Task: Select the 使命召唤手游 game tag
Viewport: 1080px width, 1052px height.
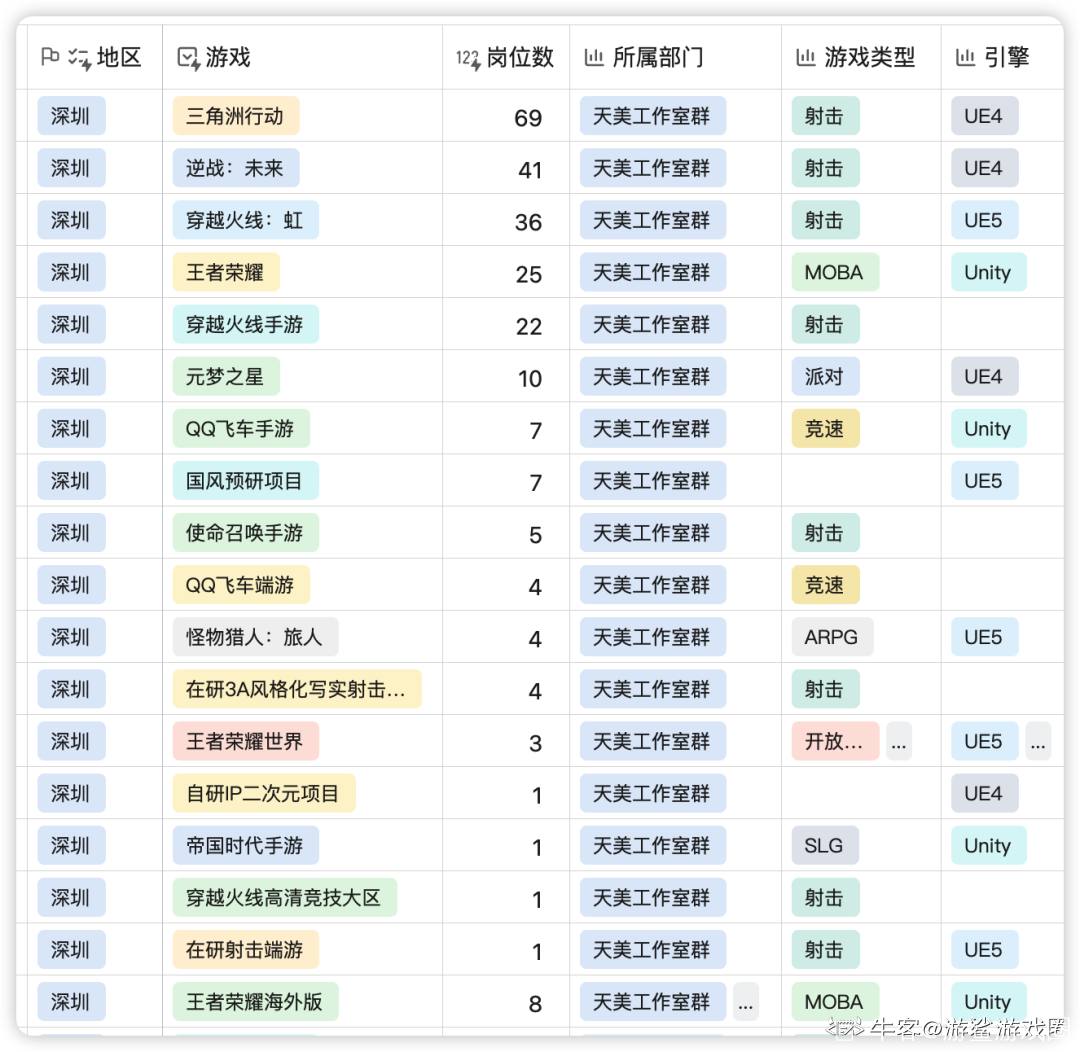Action: pyautogui.click(x=245, y=533)
